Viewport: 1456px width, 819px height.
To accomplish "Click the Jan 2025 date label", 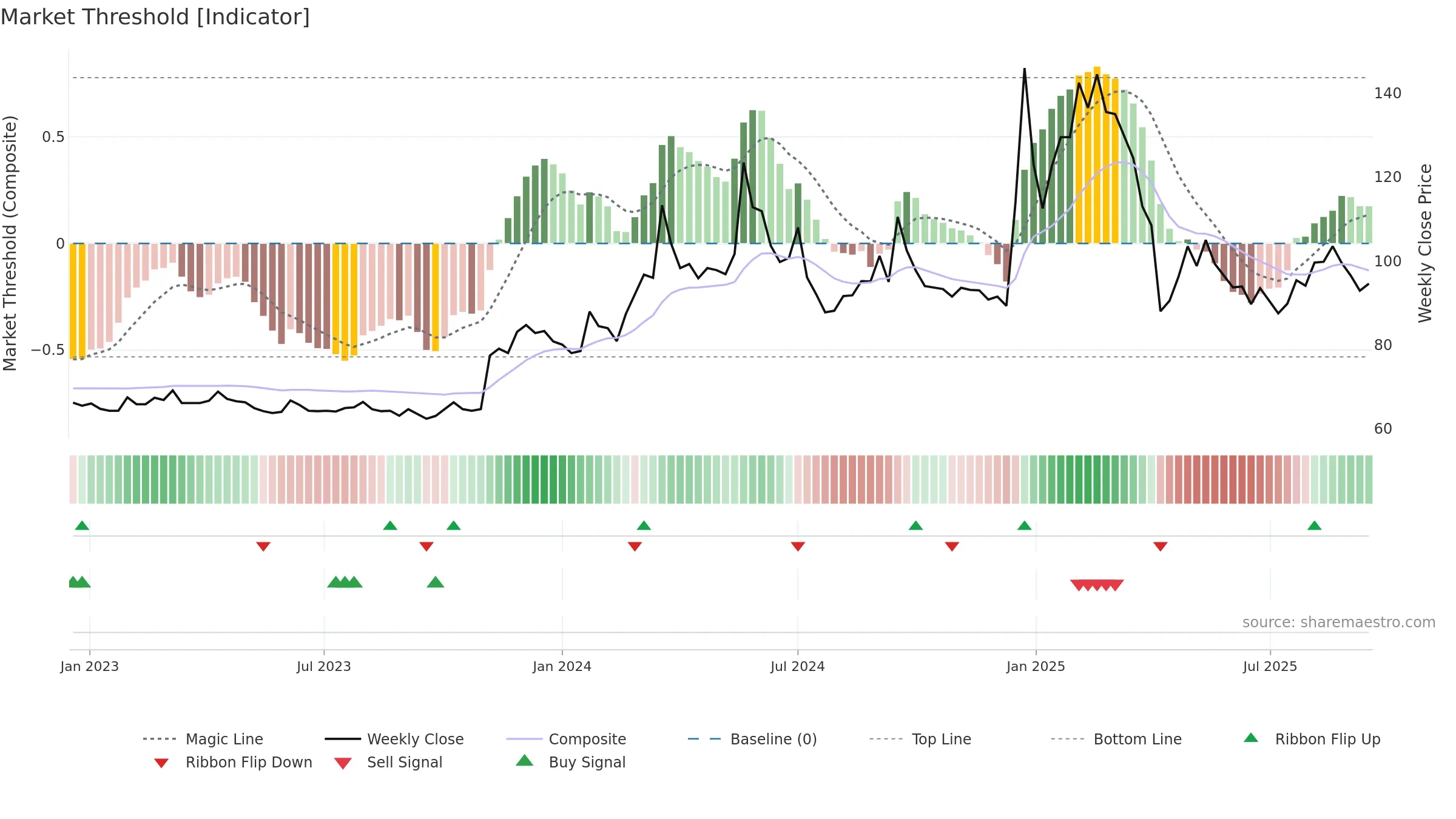I will 1036,667.
